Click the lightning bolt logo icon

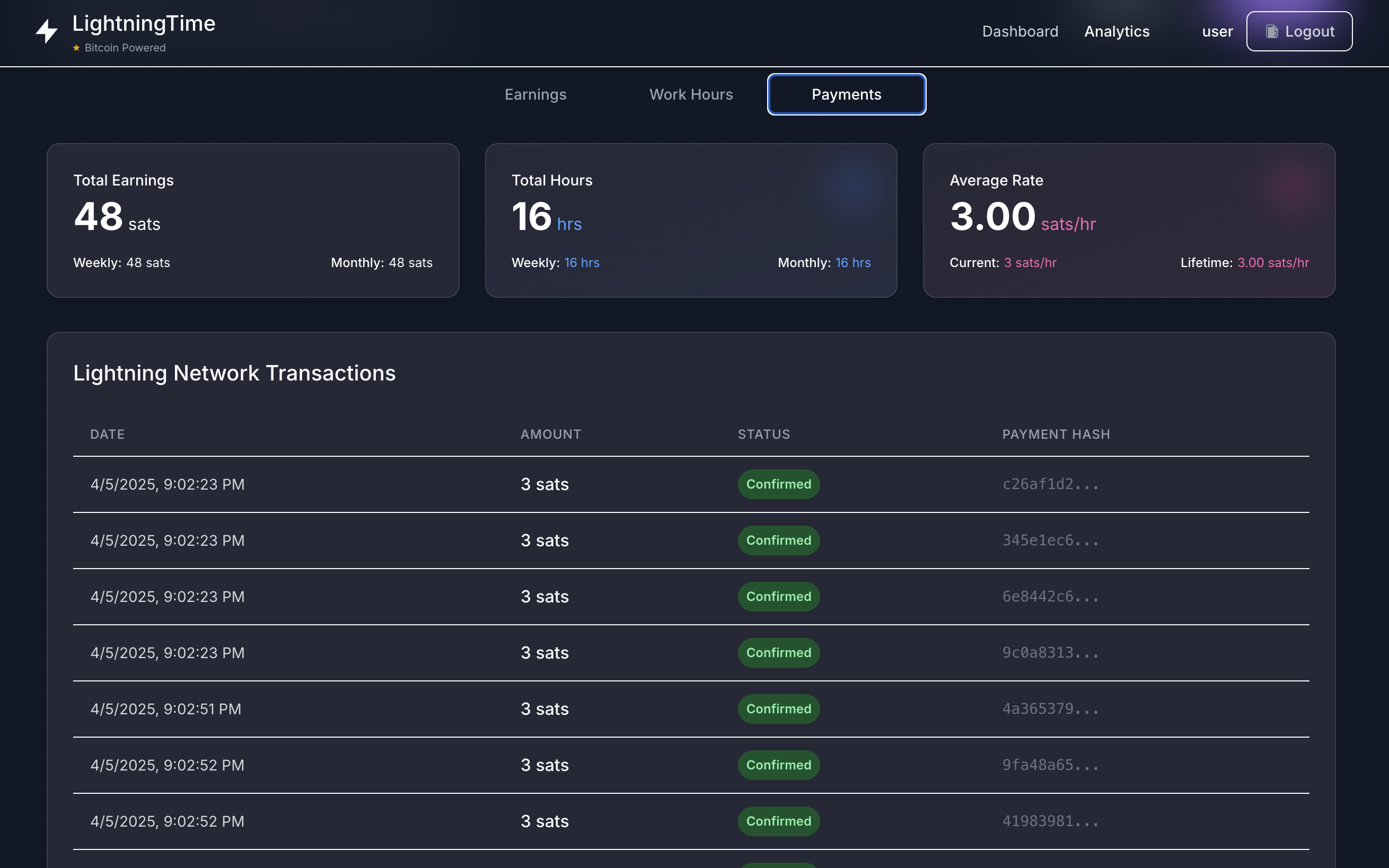click(x=46, y=32)
